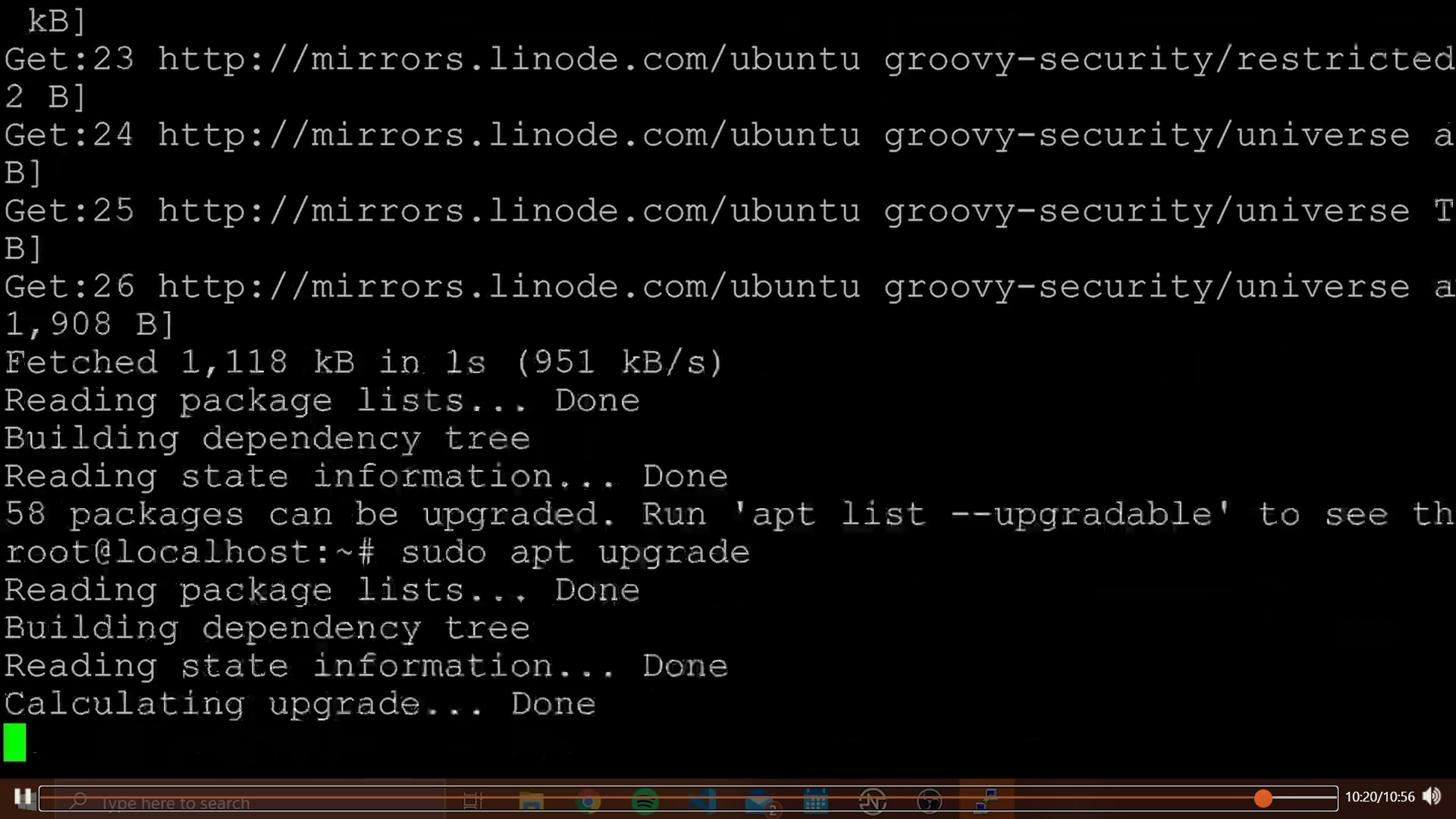Click the circled N taskbar icon

pyautogui.click(x=872, y=801)
